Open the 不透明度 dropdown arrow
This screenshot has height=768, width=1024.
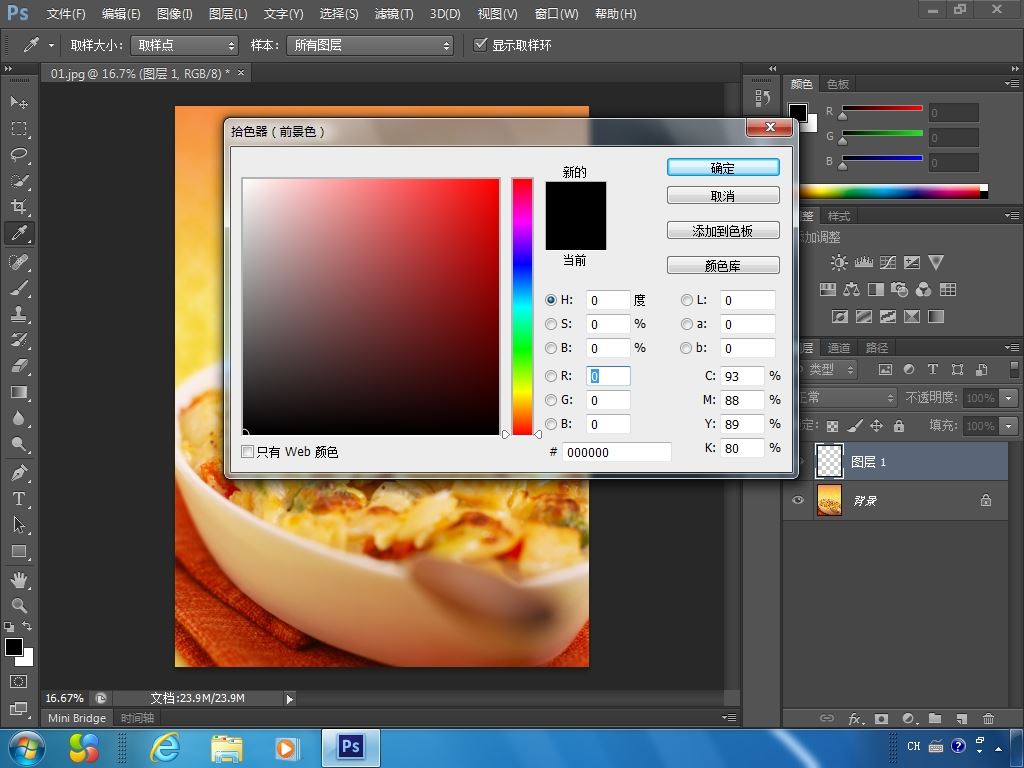(x=1010, y=398)
